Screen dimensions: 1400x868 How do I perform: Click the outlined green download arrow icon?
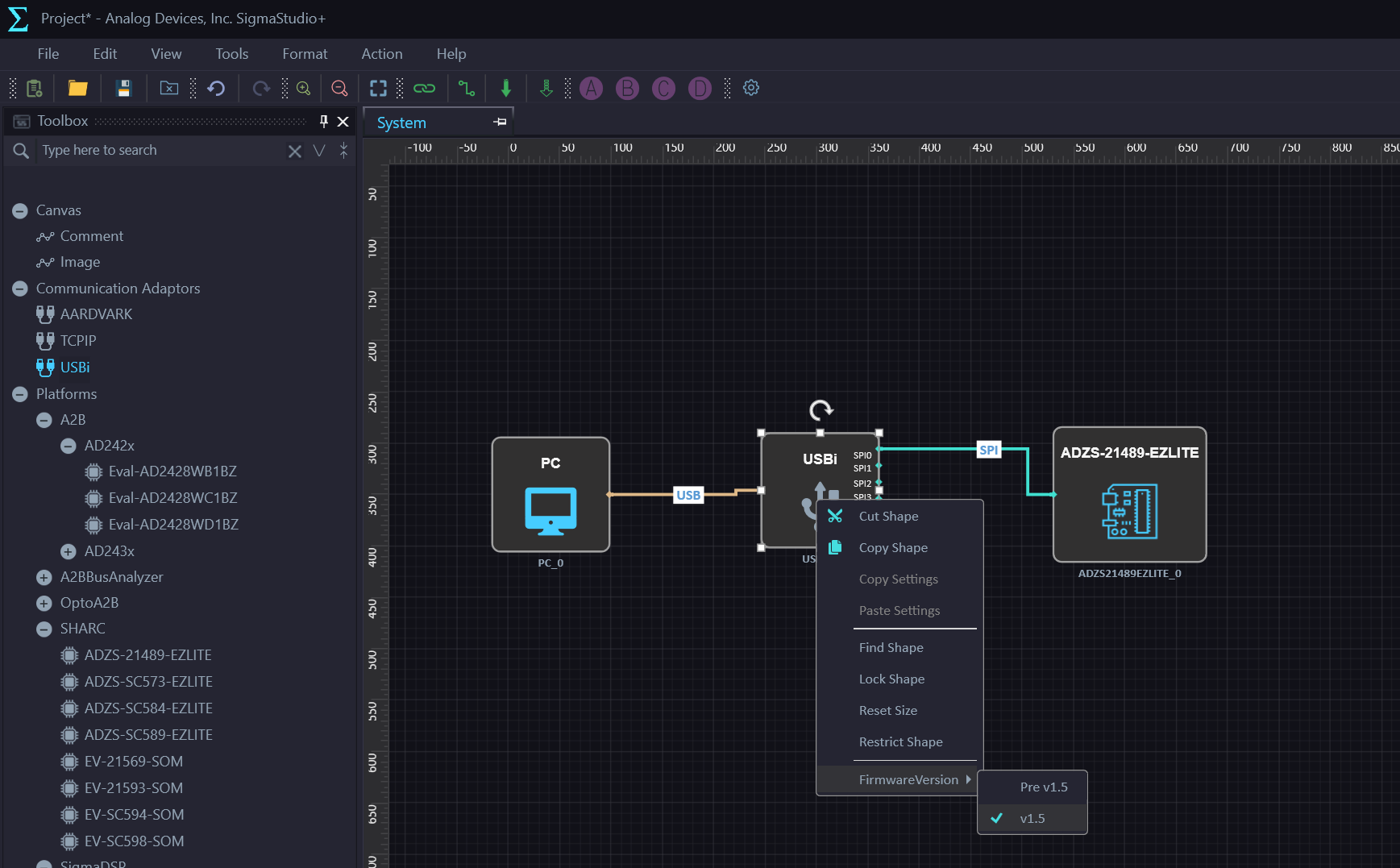click(x=546, y=88)
